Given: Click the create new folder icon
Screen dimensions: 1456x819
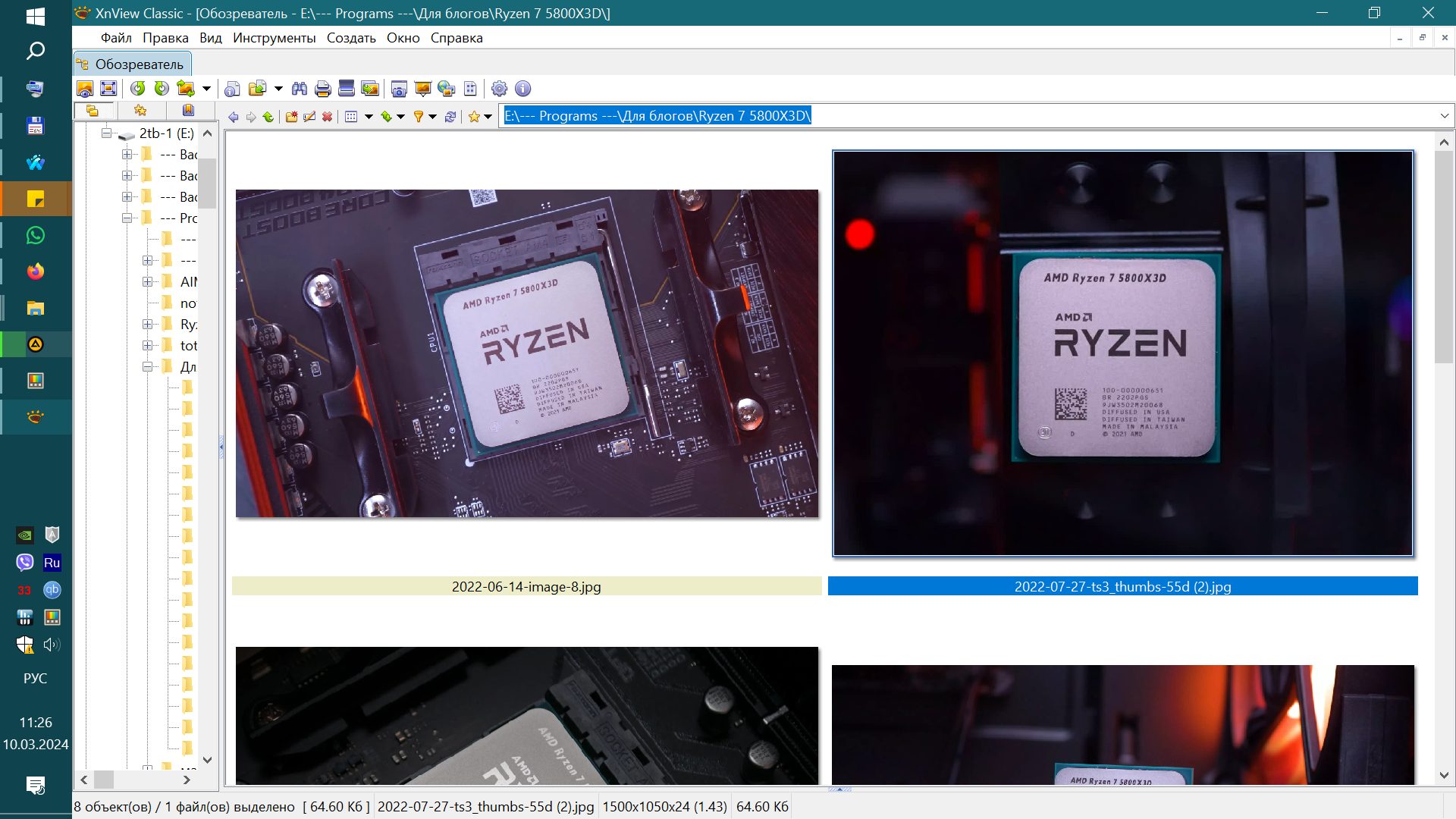Looking at the screenshot, I should point(291,116).
